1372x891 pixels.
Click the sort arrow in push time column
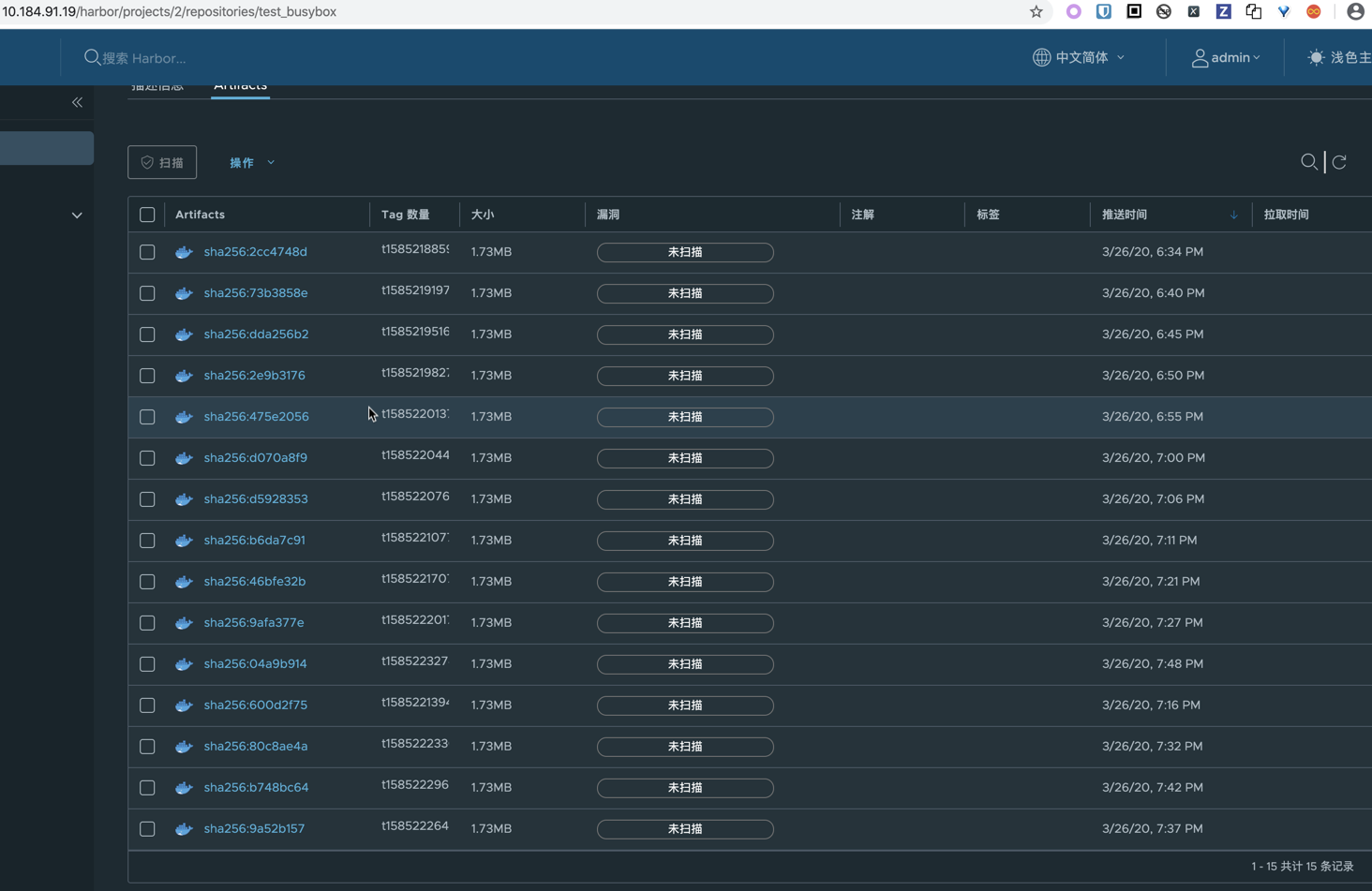(x=1233, y=215)
